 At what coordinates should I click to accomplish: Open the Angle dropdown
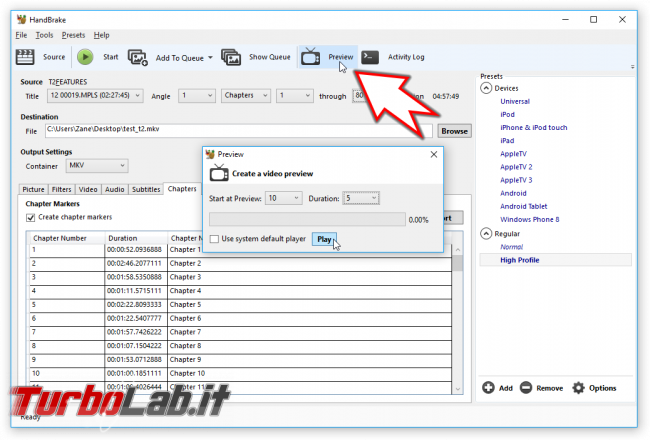click(197, 96)
